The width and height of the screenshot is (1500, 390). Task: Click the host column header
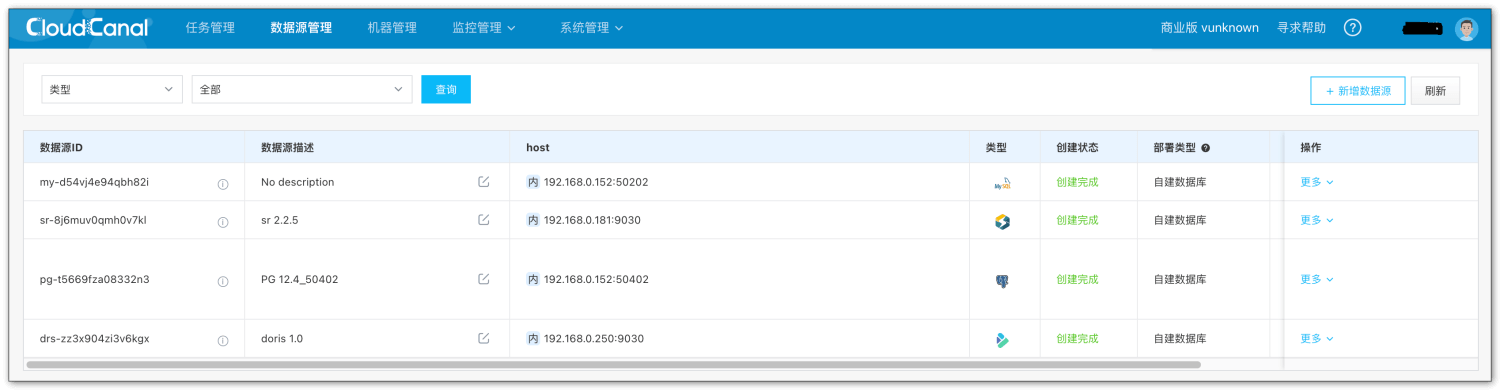coord(538,148)
